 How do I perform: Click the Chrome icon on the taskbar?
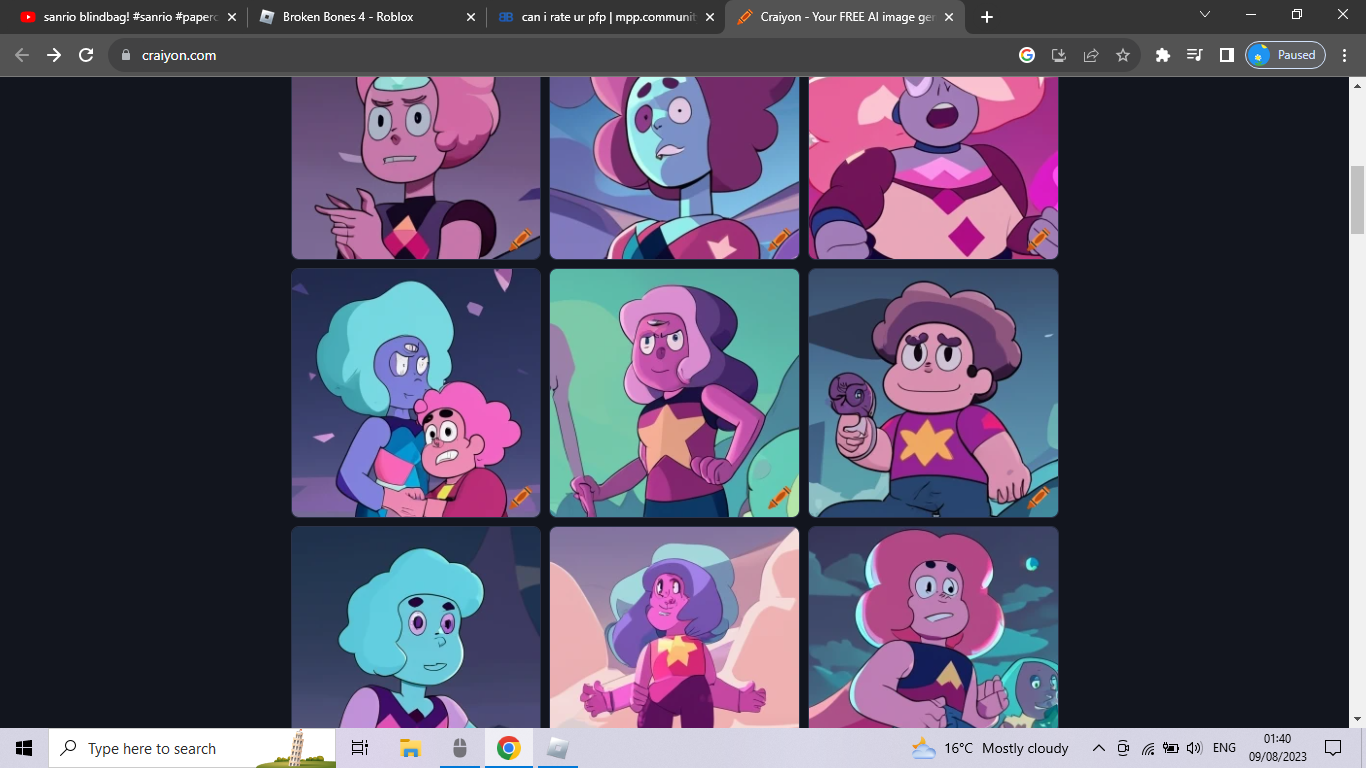(509, 748)
